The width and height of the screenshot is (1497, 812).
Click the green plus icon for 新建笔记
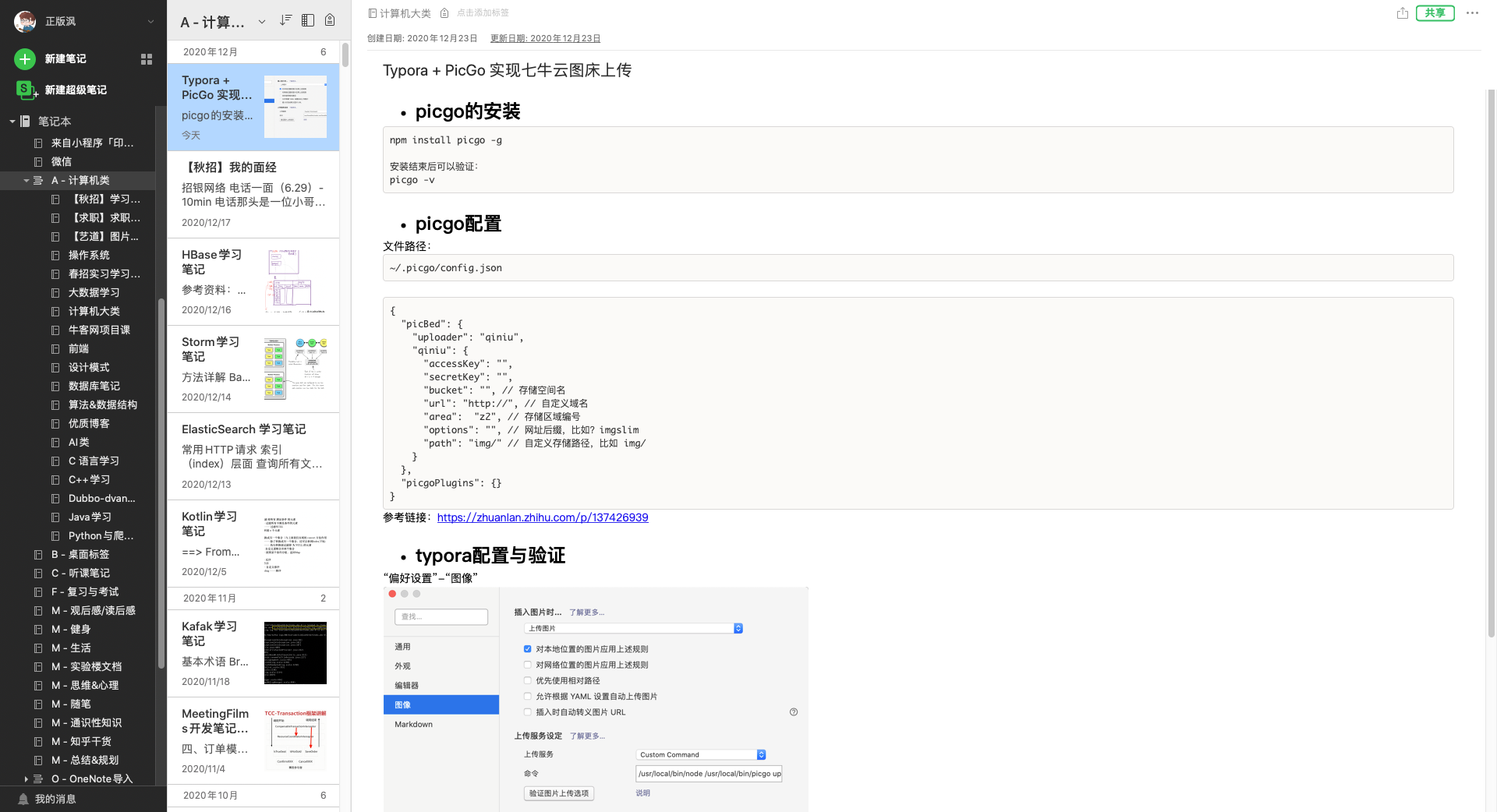(x=24, y=58)
